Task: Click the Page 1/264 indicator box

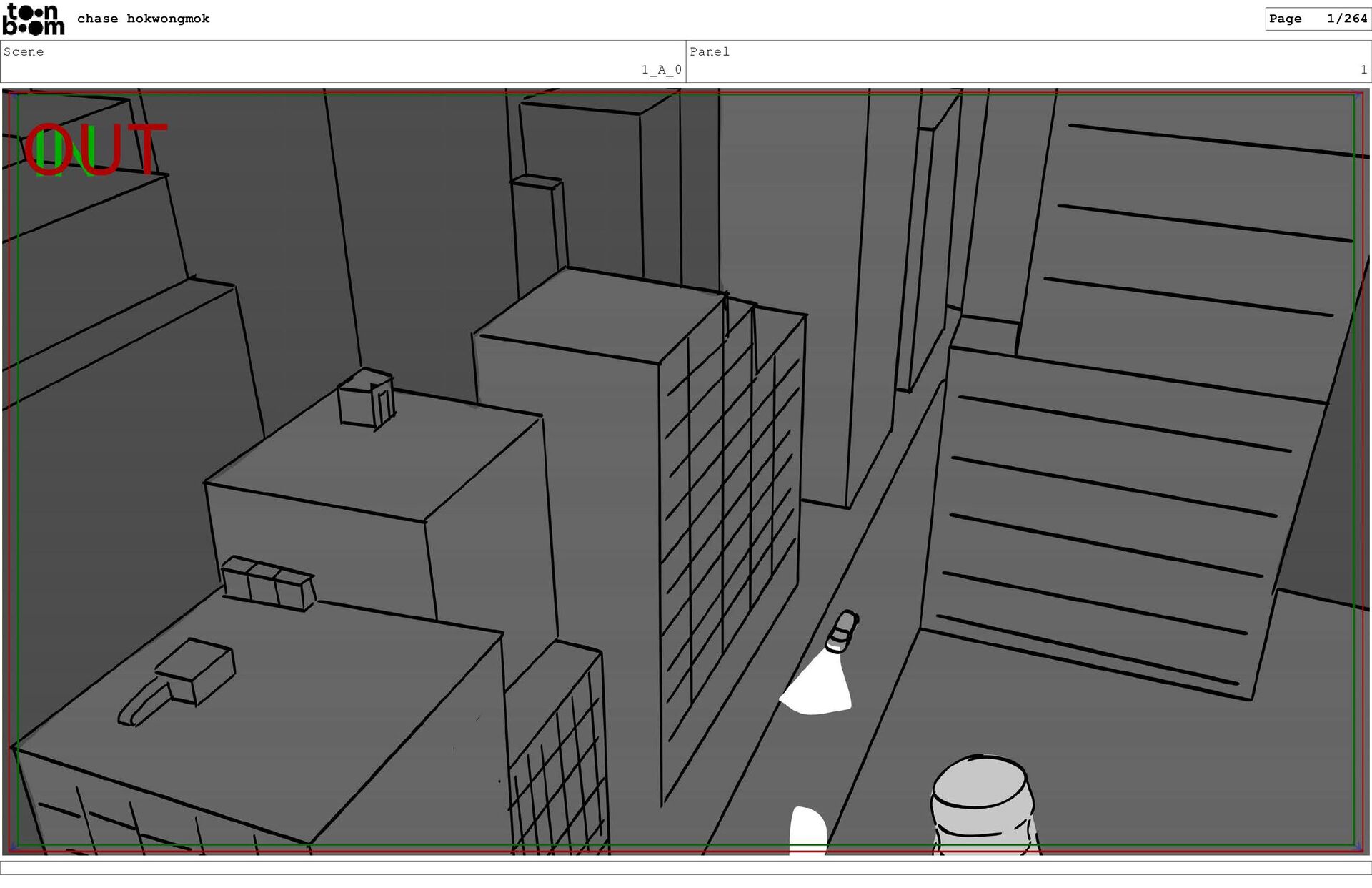Action: point(1317,19)
